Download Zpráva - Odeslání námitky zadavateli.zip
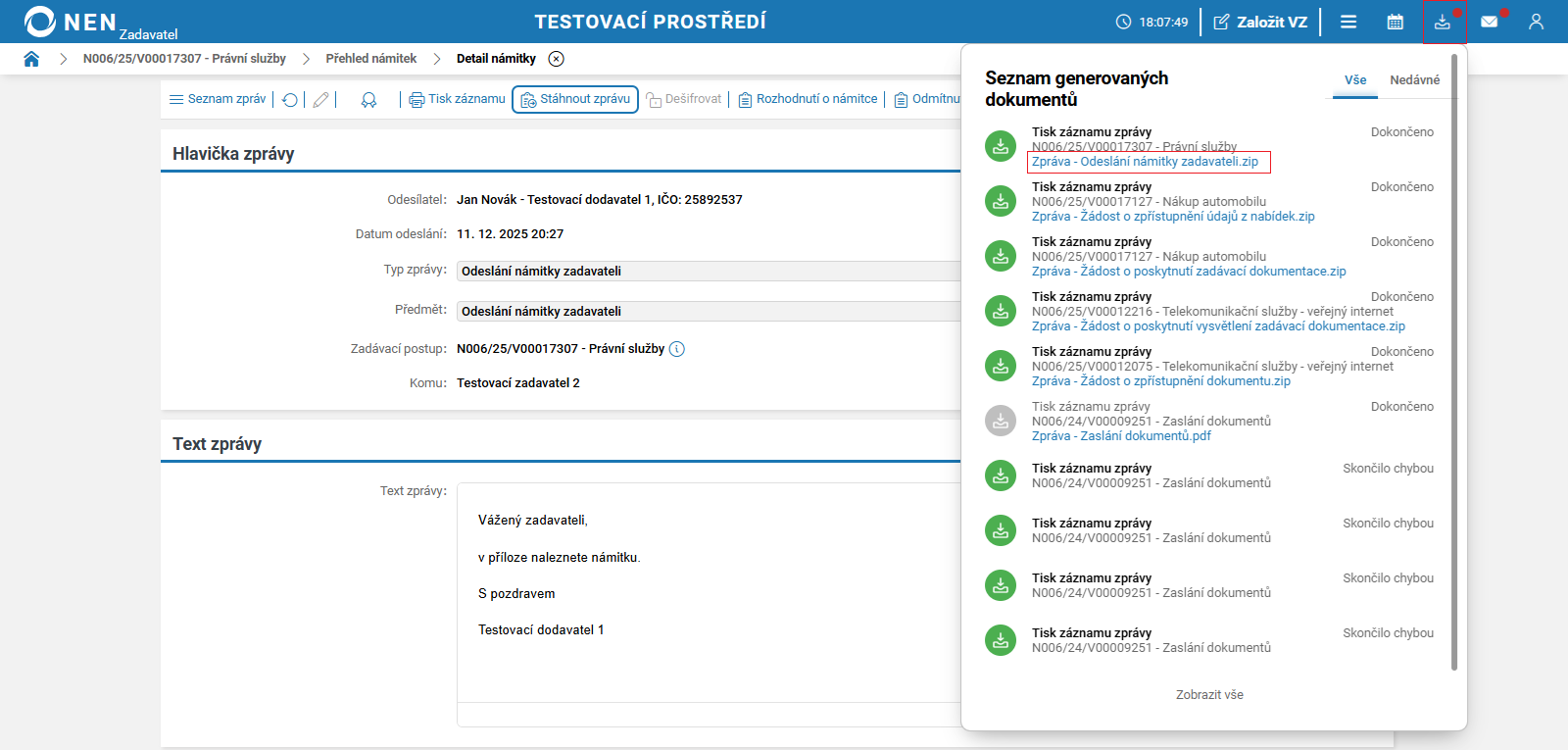The image size is (1568, 750). pos(1145,162)
